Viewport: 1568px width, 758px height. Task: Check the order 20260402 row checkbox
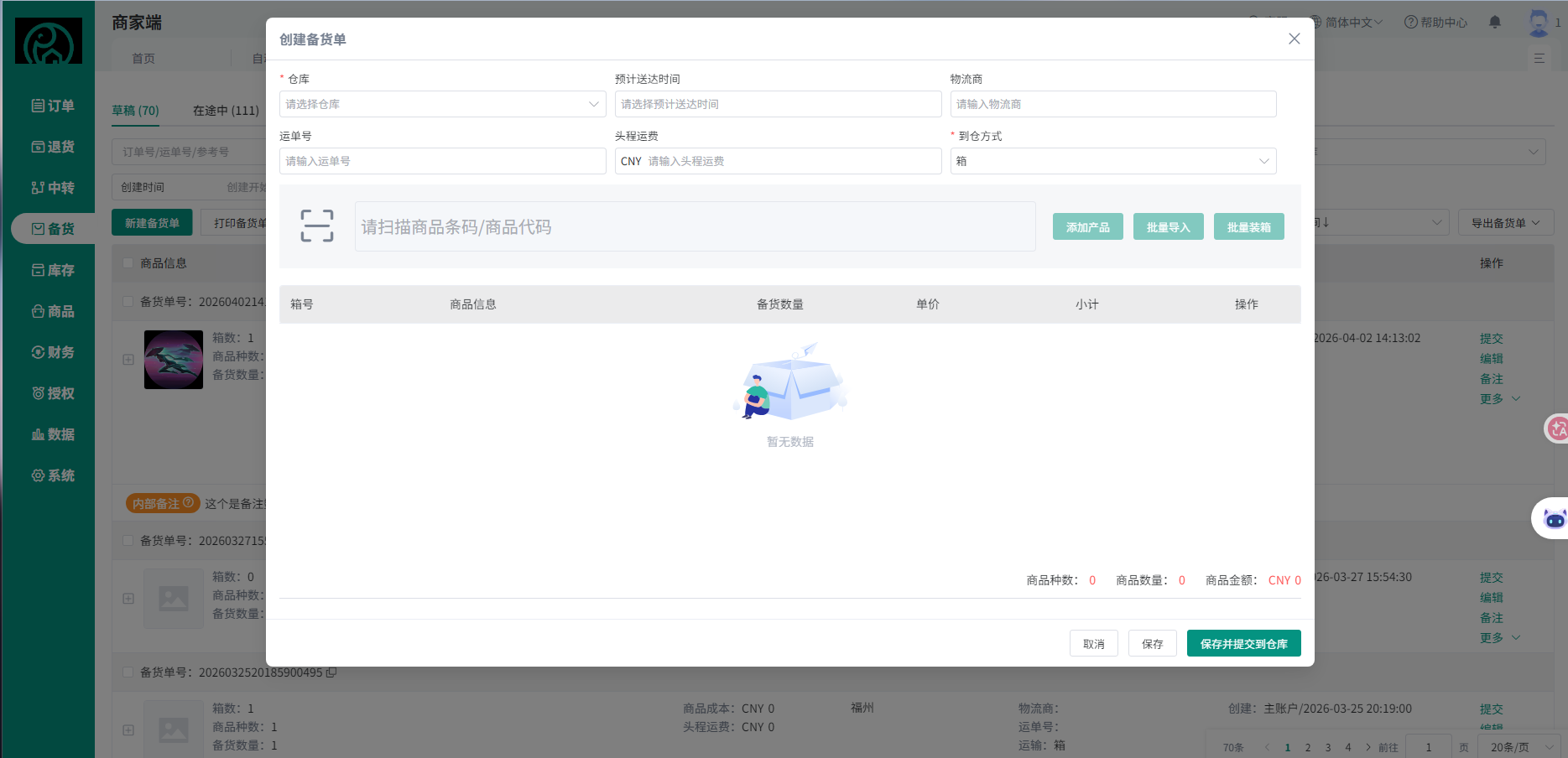(128, 302)
